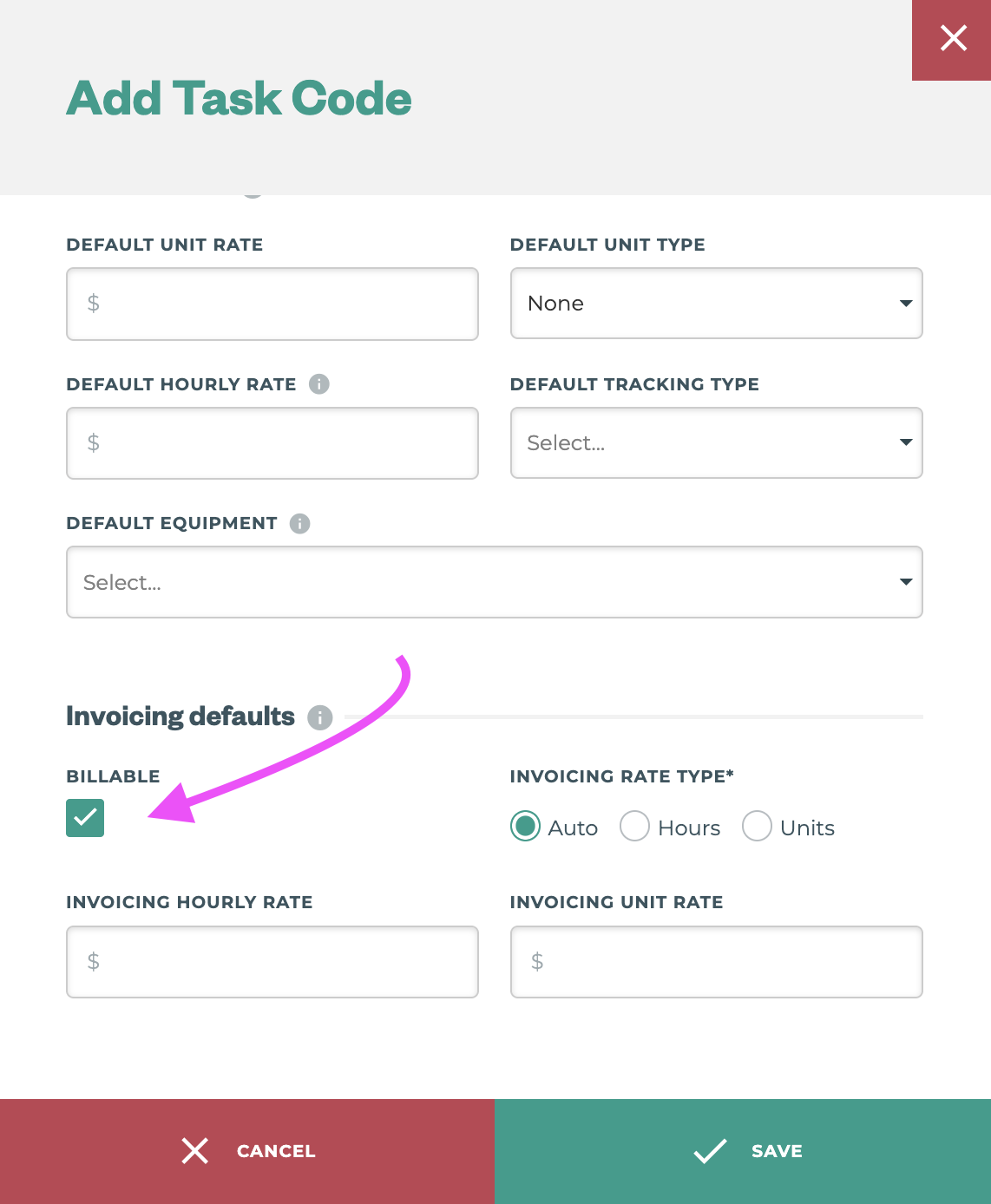The image size is (991, 1204).
Task: Click the Default Hourly Rate field
Action: pyautogui.click(x=272, y=443)
